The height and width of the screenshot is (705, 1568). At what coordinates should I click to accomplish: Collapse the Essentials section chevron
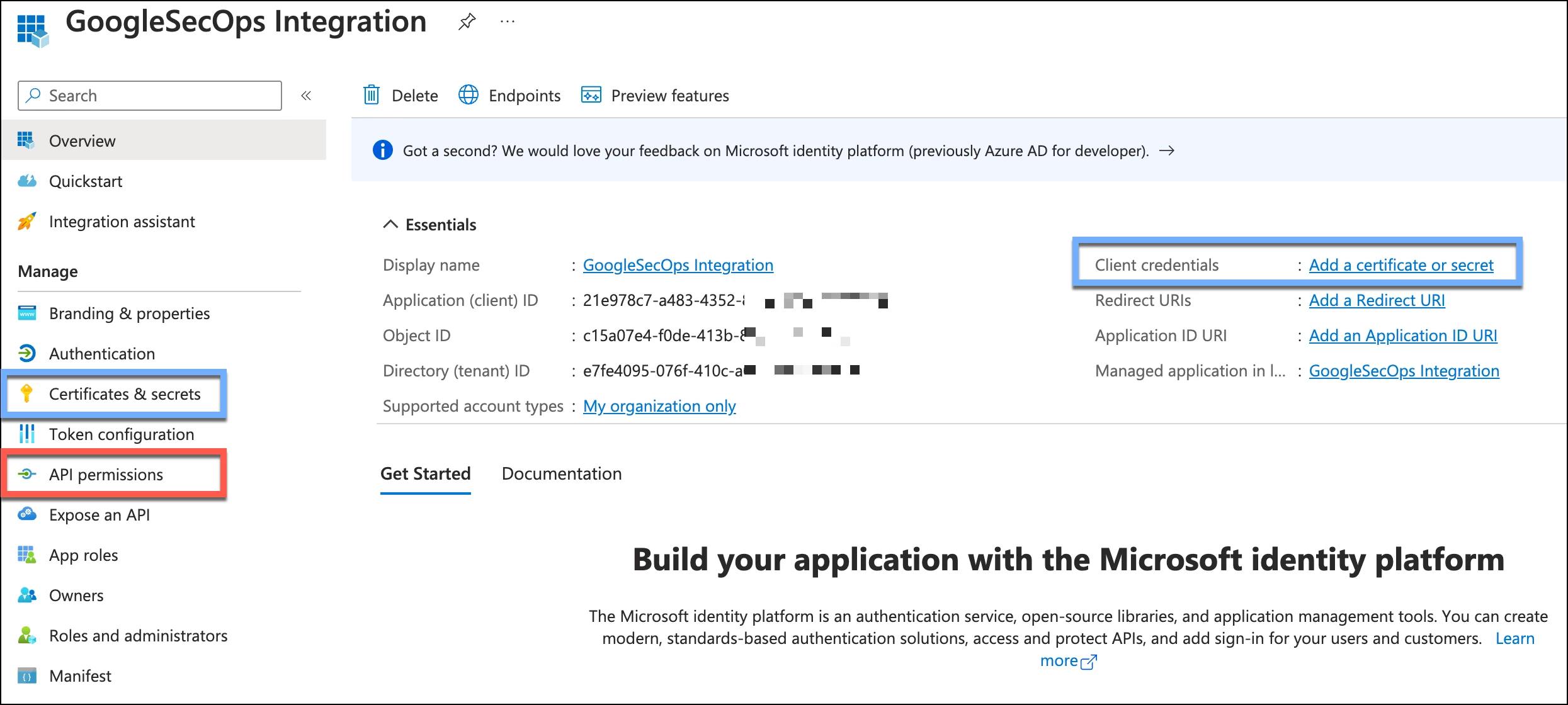click(x=390, y=224)
